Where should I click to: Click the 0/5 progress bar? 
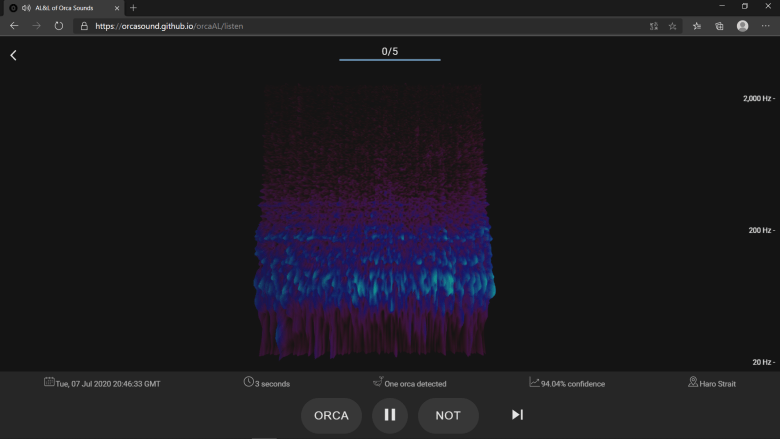[x=390, y=60]
